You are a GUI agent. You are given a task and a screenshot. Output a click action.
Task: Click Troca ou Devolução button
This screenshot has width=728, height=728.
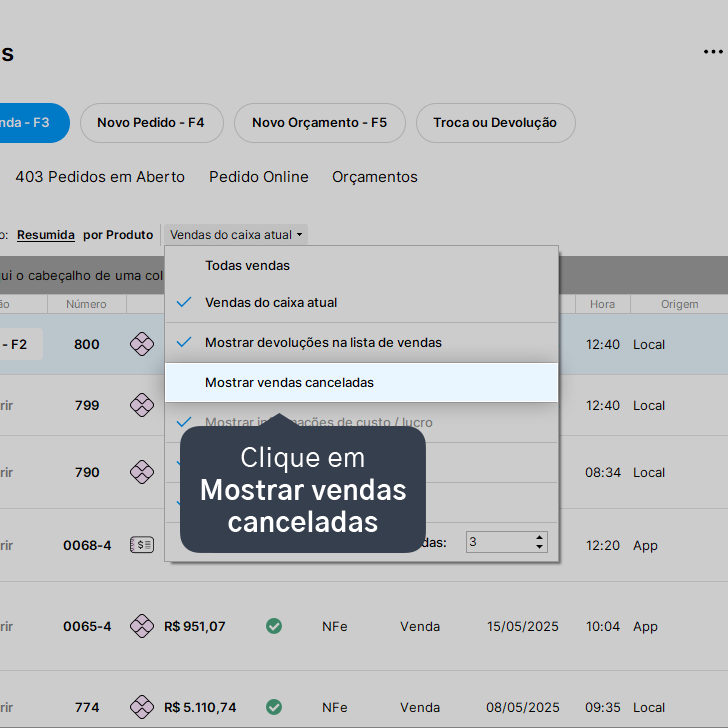(495, 123)
